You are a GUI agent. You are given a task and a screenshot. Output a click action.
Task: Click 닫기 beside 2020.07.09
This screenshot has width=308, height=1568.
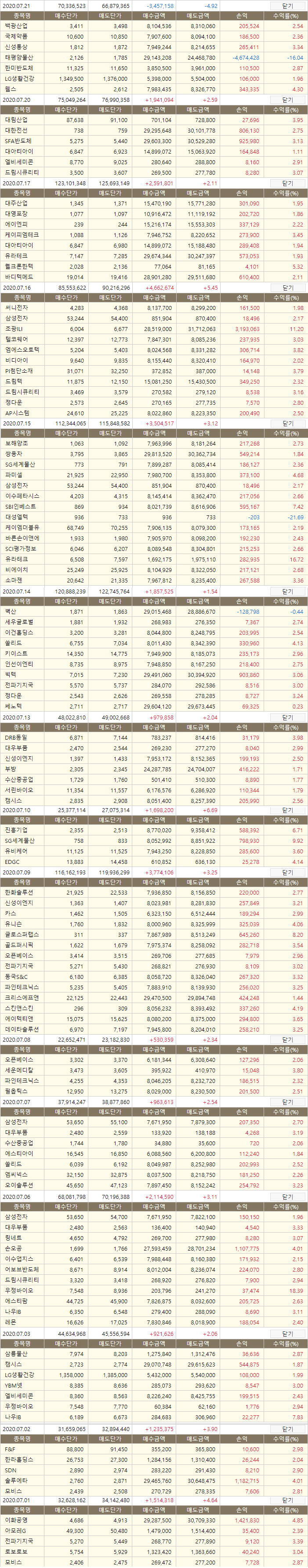point(287,872)
